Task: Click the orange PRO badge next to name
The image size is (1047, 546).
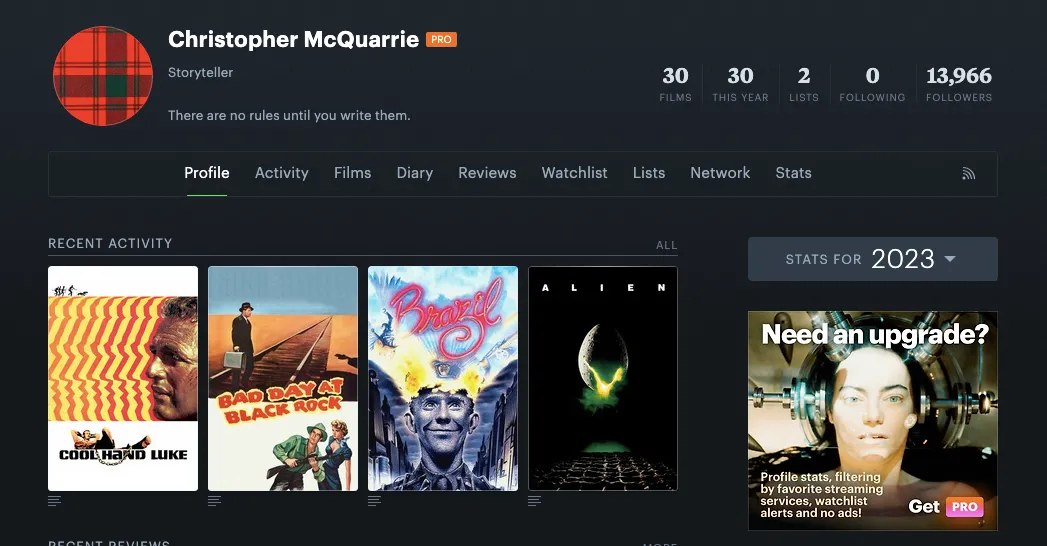Action: click(441, 39)
